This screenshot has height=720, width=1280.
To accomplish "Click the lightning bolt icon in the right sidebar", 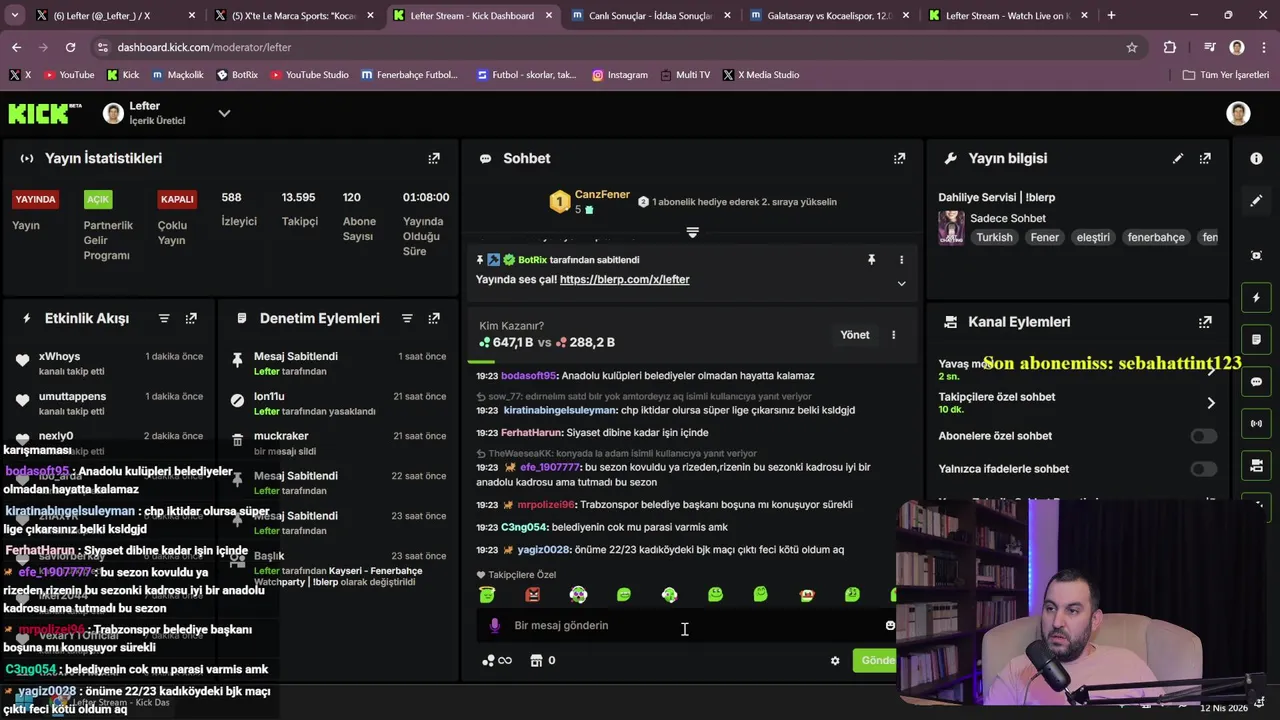I will tap(1256, 298).
